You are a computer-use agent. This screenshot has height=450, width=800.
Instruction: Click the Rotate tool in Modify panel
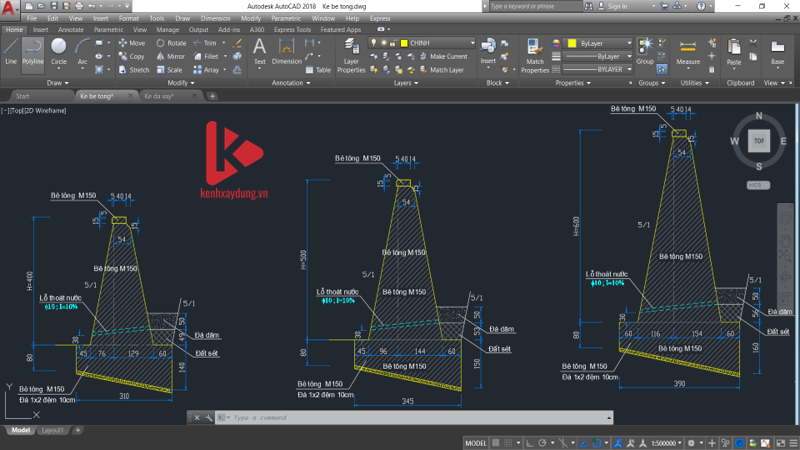tap(171, 43)
